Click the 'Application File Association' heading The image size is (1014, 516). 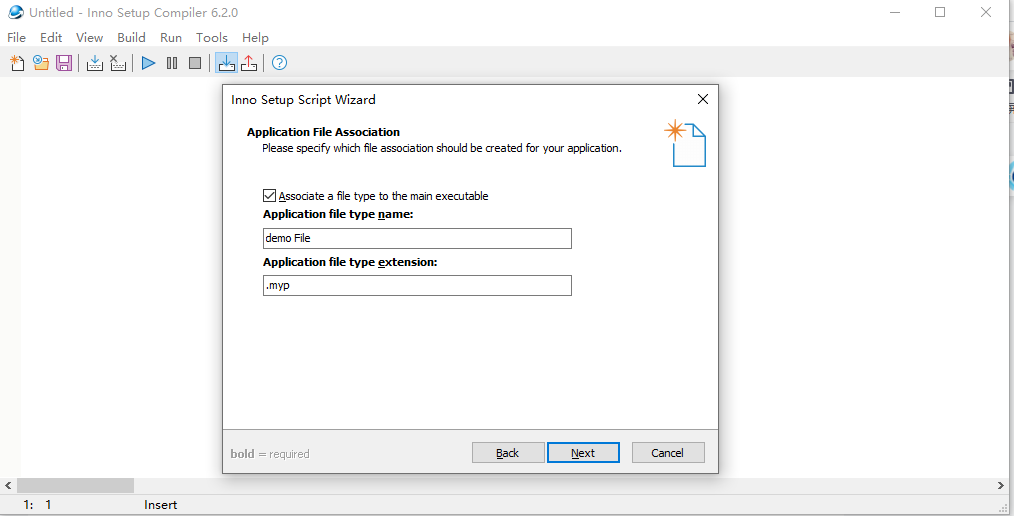(x=323, y=132)
